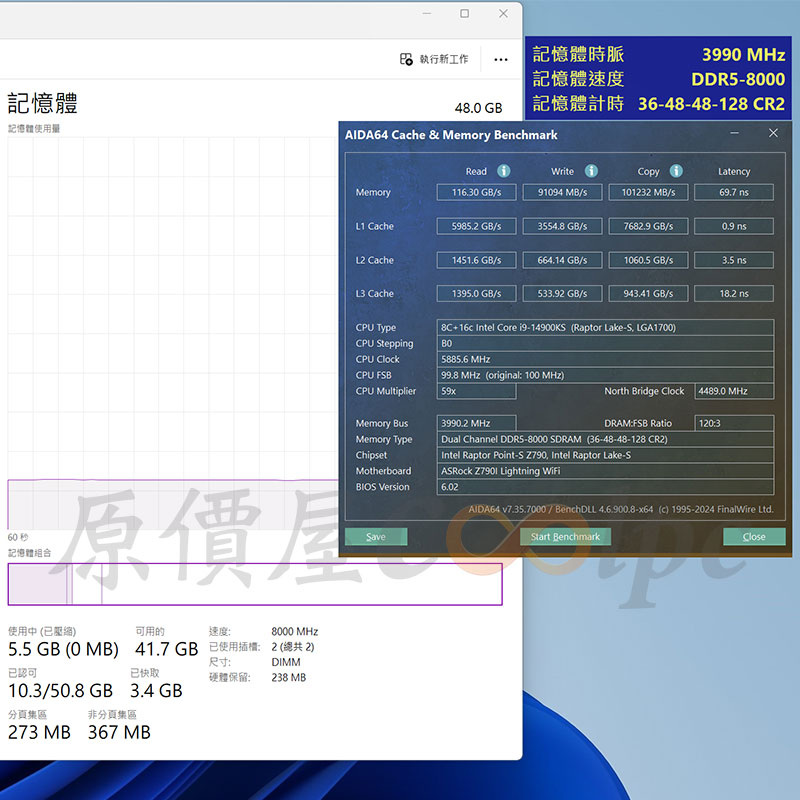Click the L3 Cache write value 533.92 GB/s
Image resolution: width=800 pixels, height=800 pixels.
(562, 294)
